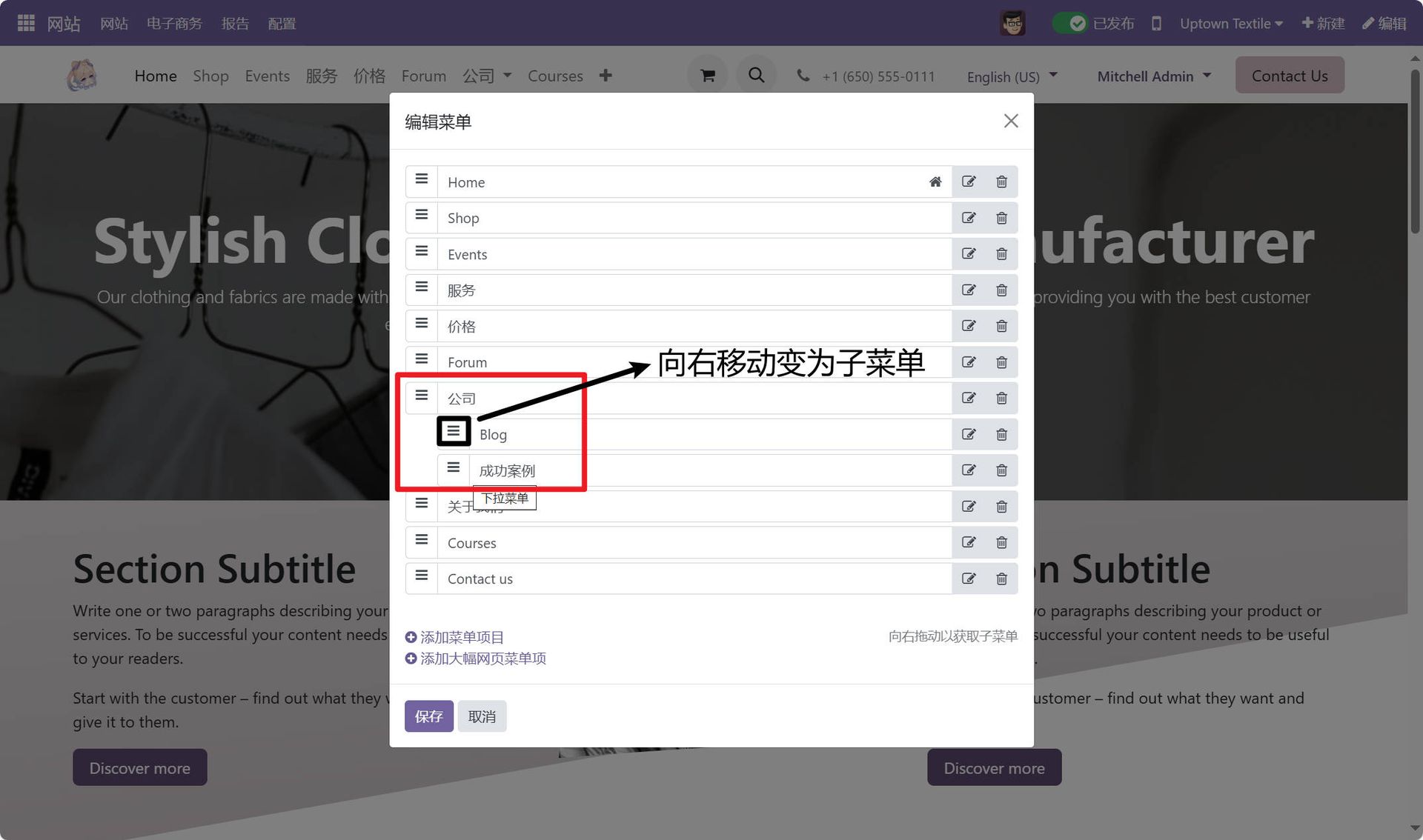Image resolution: width=1423 pixels, height=840 pixels.
Task: Open the 网站 menu next to app name
Action: click(x=114, y=24)
